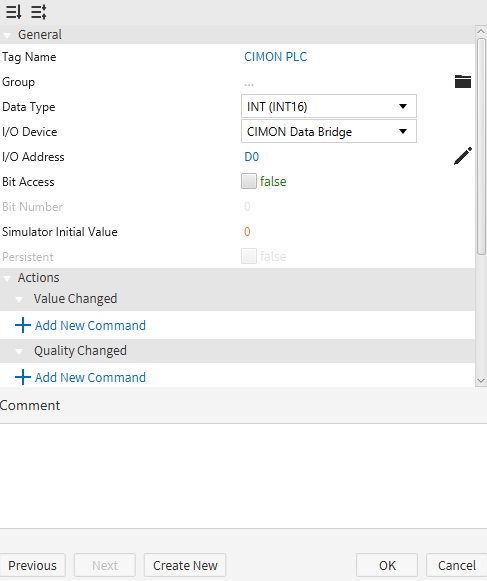Toggle the Persistent checkbox
This screenshot has width=487, height=581.
tap(249, 256)
